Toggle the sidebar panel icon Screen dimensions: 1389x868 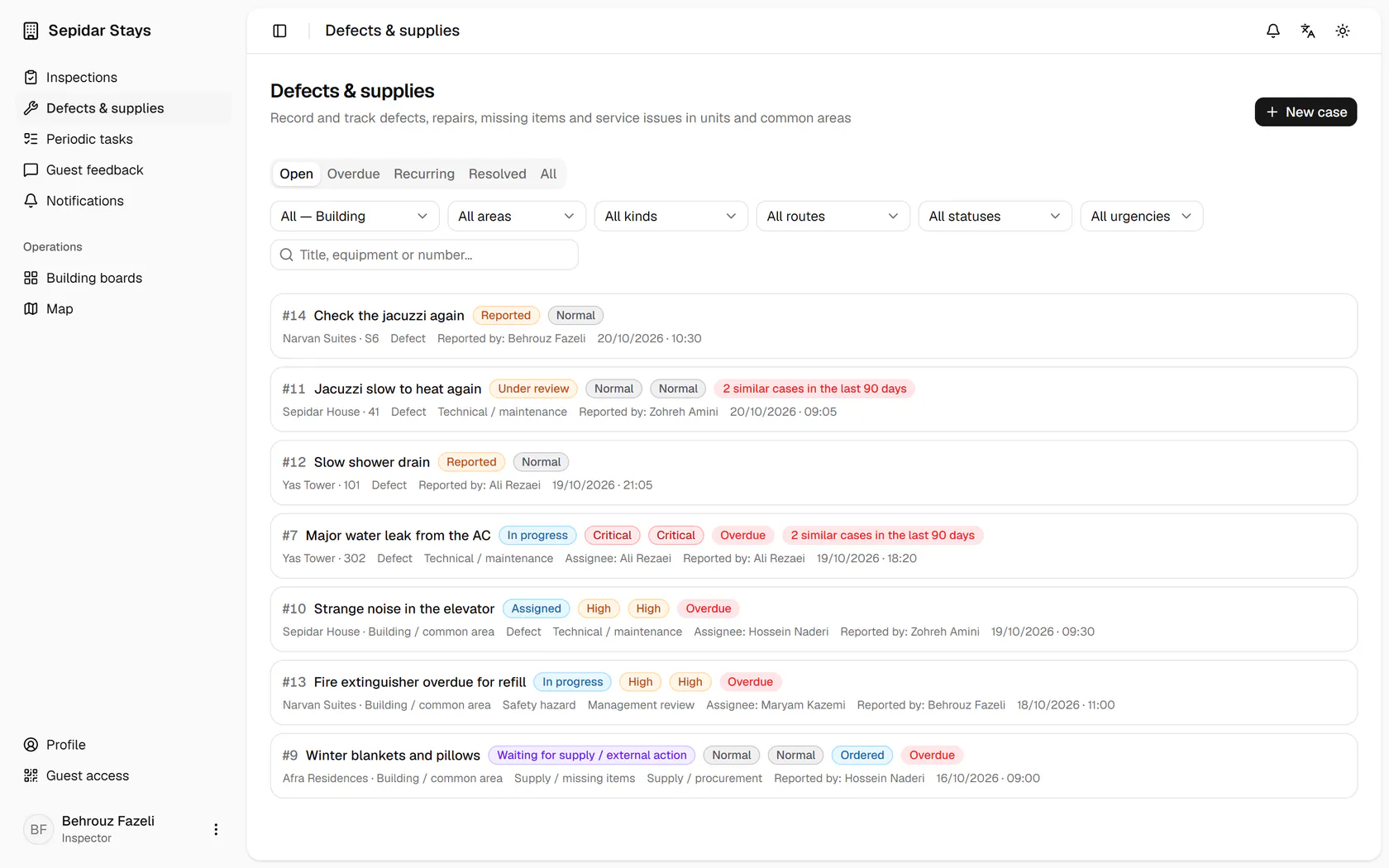[x=279, y=31]
